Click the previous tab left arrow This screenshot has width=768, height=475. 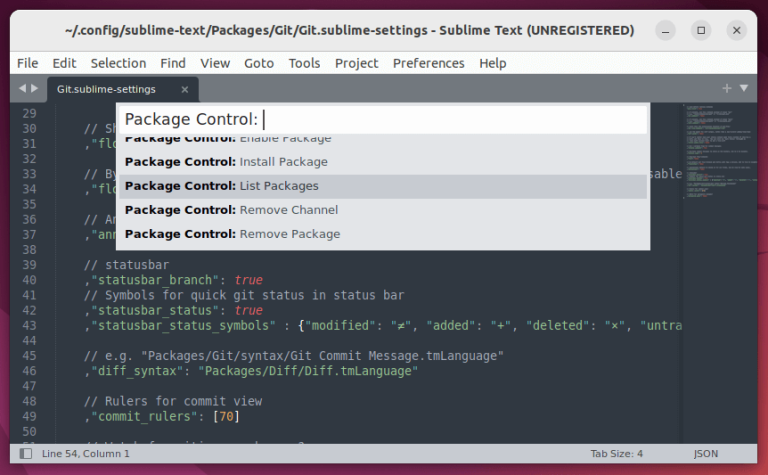click(22, 89)
